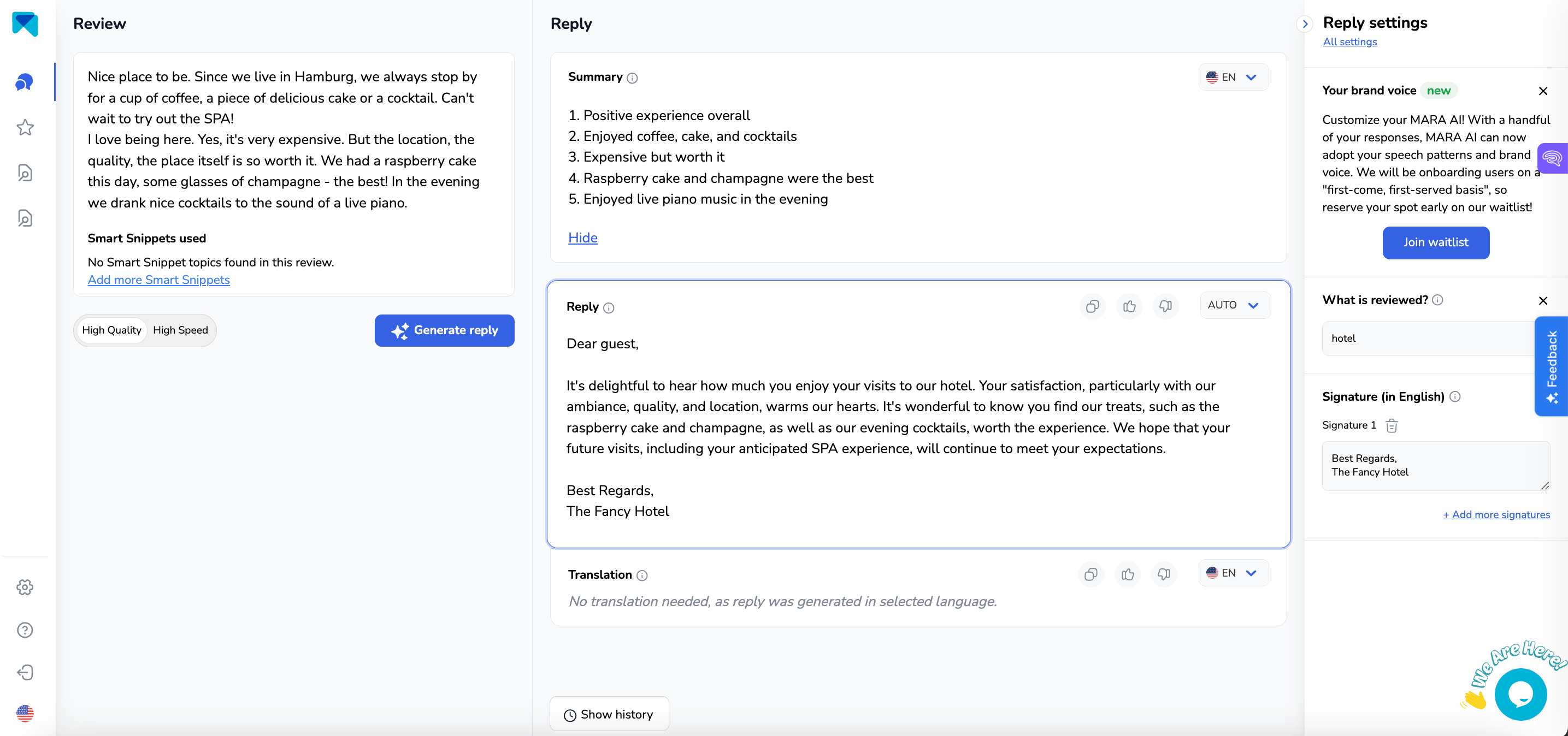Open the Translation language EN dropdown
This screenshot has width=1568, height=736.
[1233, 573]
